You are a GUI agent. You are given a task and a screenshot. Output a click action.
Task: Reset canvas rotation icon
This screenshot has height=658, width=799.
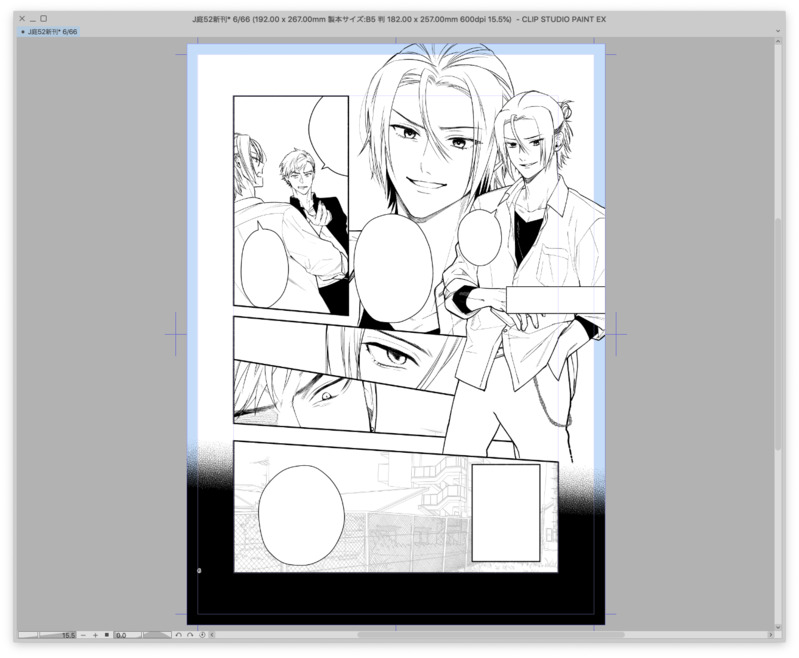click(x=202, y=635)
